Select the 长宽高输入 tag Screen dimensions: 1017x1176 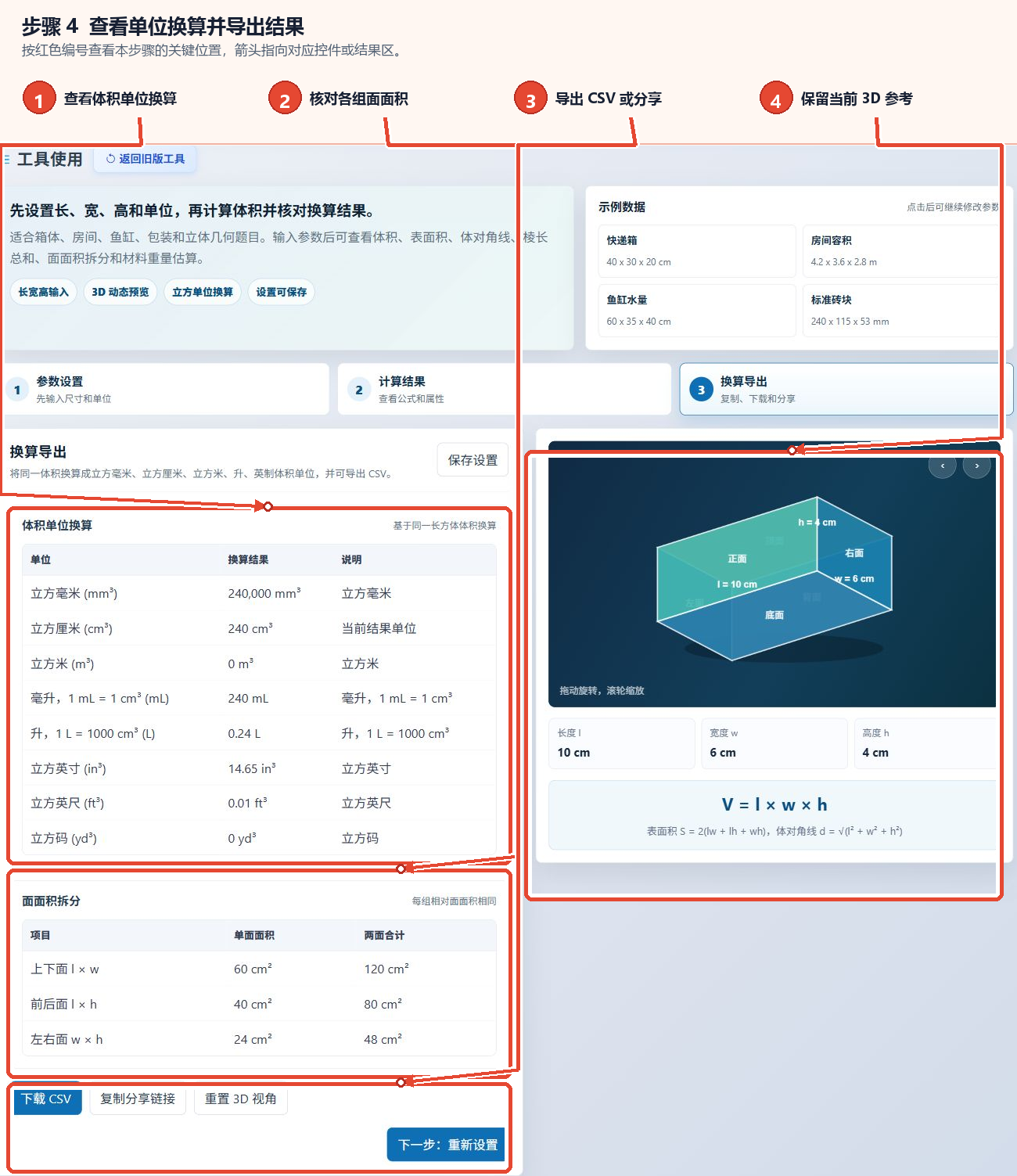(x=44, y=292)
